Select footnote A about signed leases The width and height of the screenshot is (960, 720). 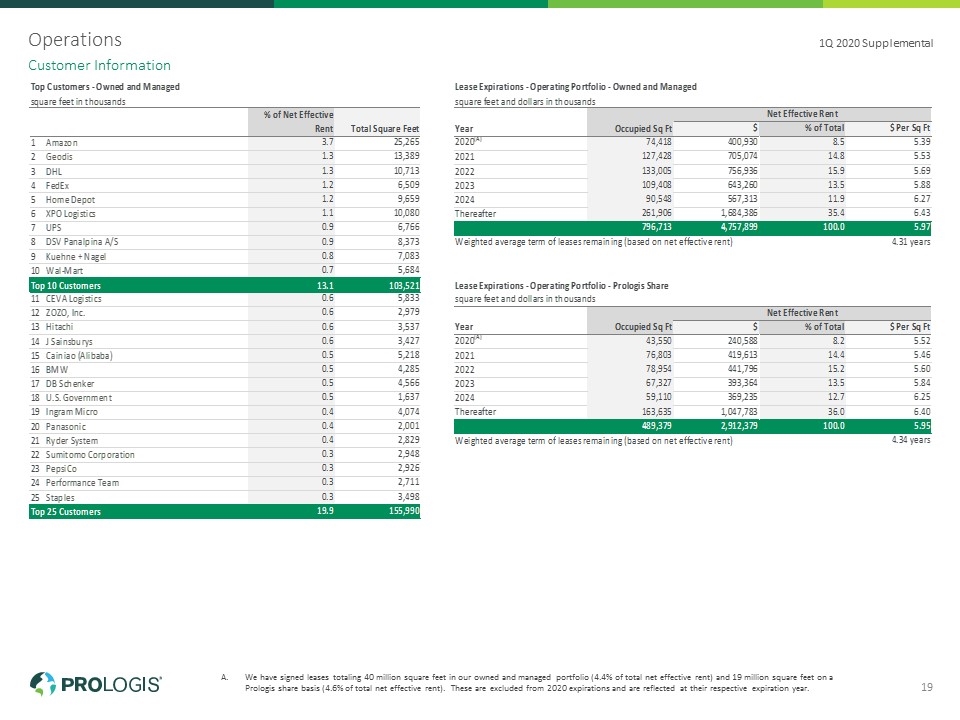click(x=527, y=683)
